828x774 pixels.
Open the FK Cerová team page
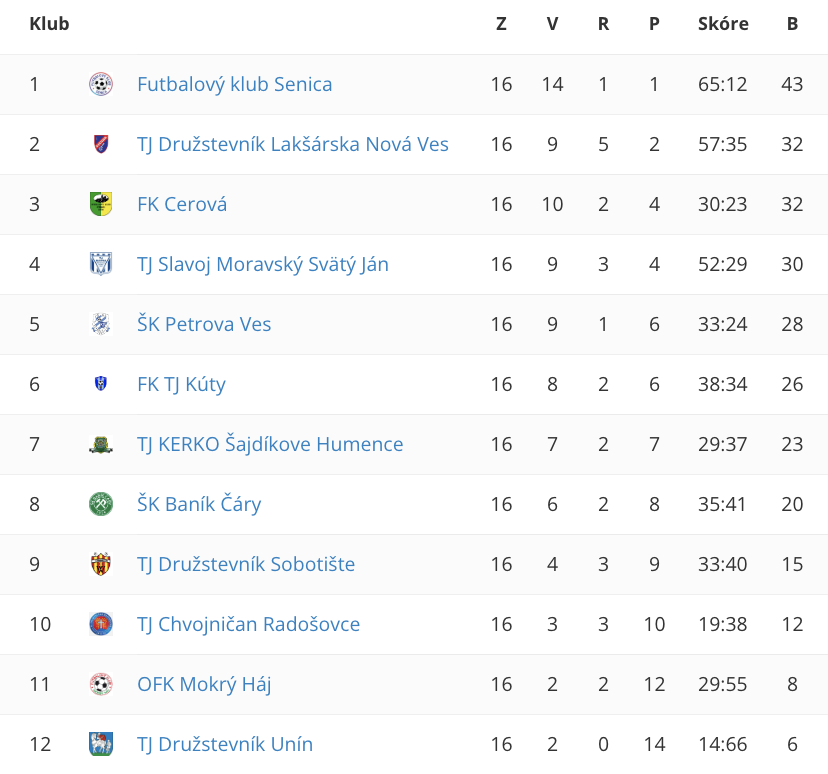point(182,204)
